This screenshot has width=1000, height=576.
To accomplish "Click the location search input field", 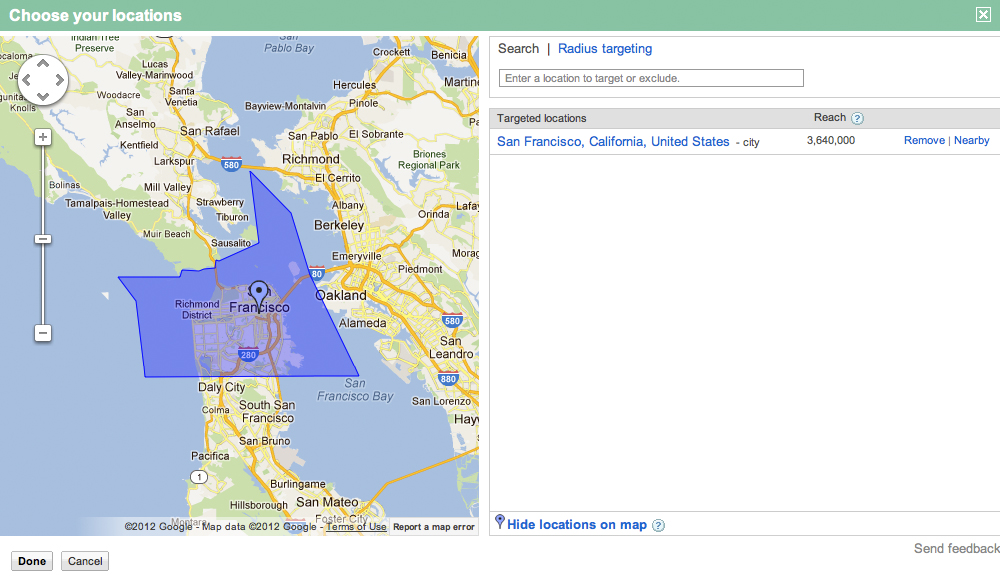I will (650, 77).
